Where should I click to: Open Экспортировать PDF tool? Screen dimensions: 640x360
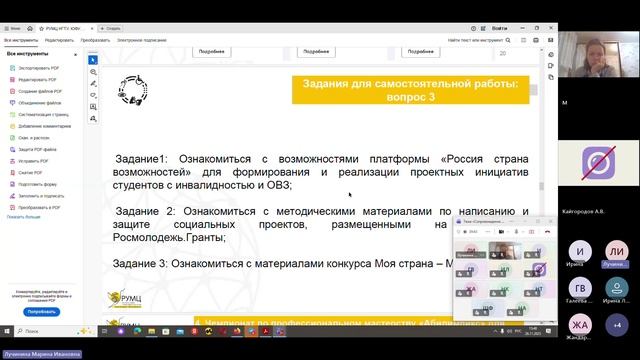35,68
